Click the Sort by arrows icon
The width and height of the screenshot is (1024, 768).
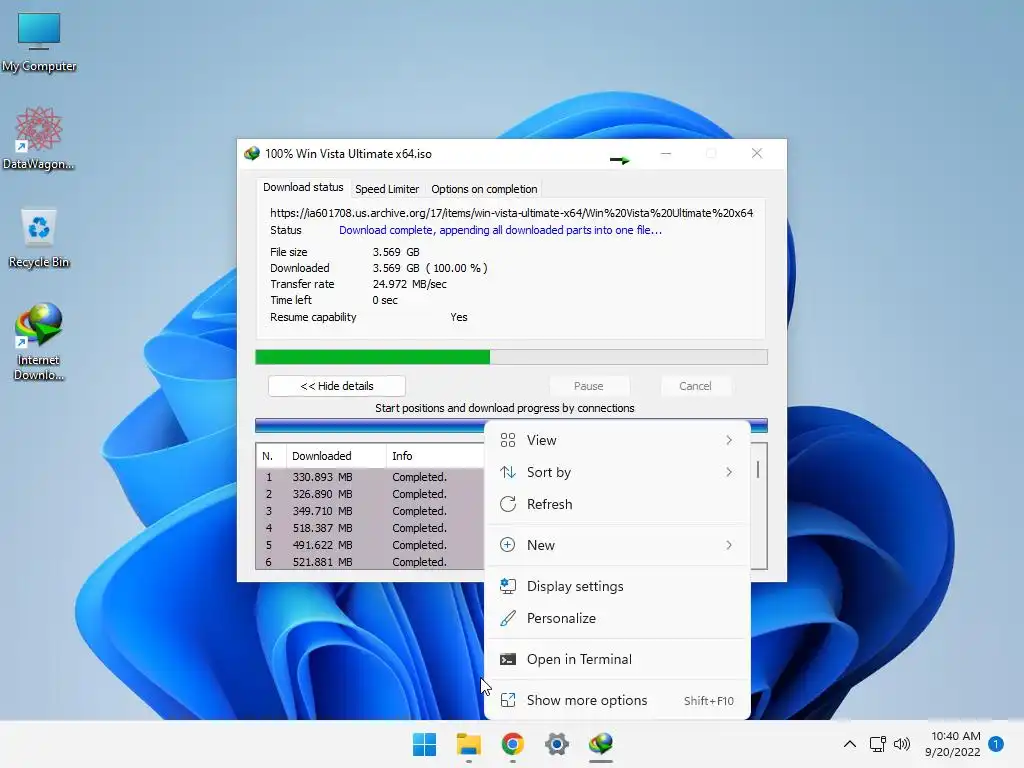point(507,472)
